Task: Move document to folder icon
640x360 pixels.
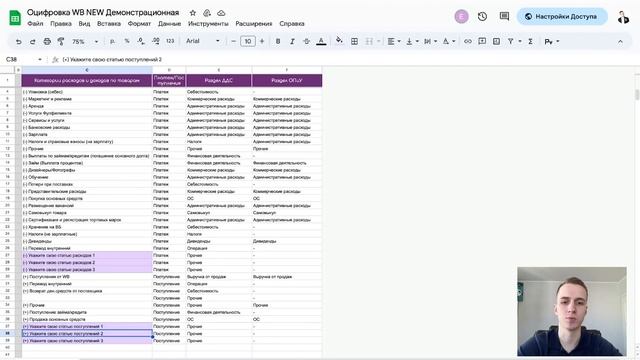Action: coord(207,13)
